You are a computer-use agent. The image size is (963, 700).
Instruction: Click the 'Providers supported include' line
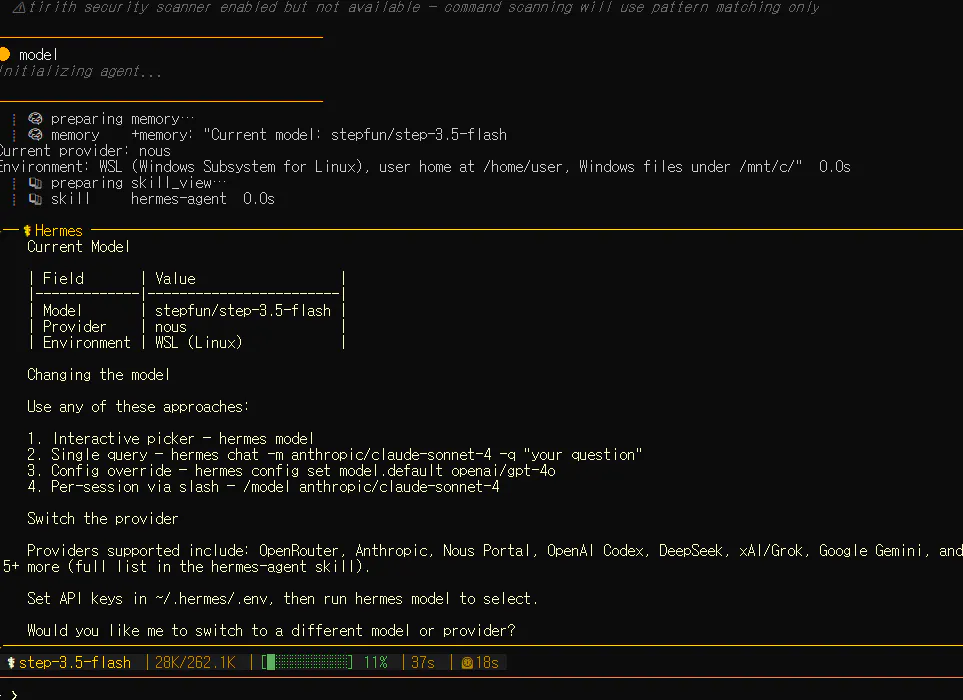495,550
